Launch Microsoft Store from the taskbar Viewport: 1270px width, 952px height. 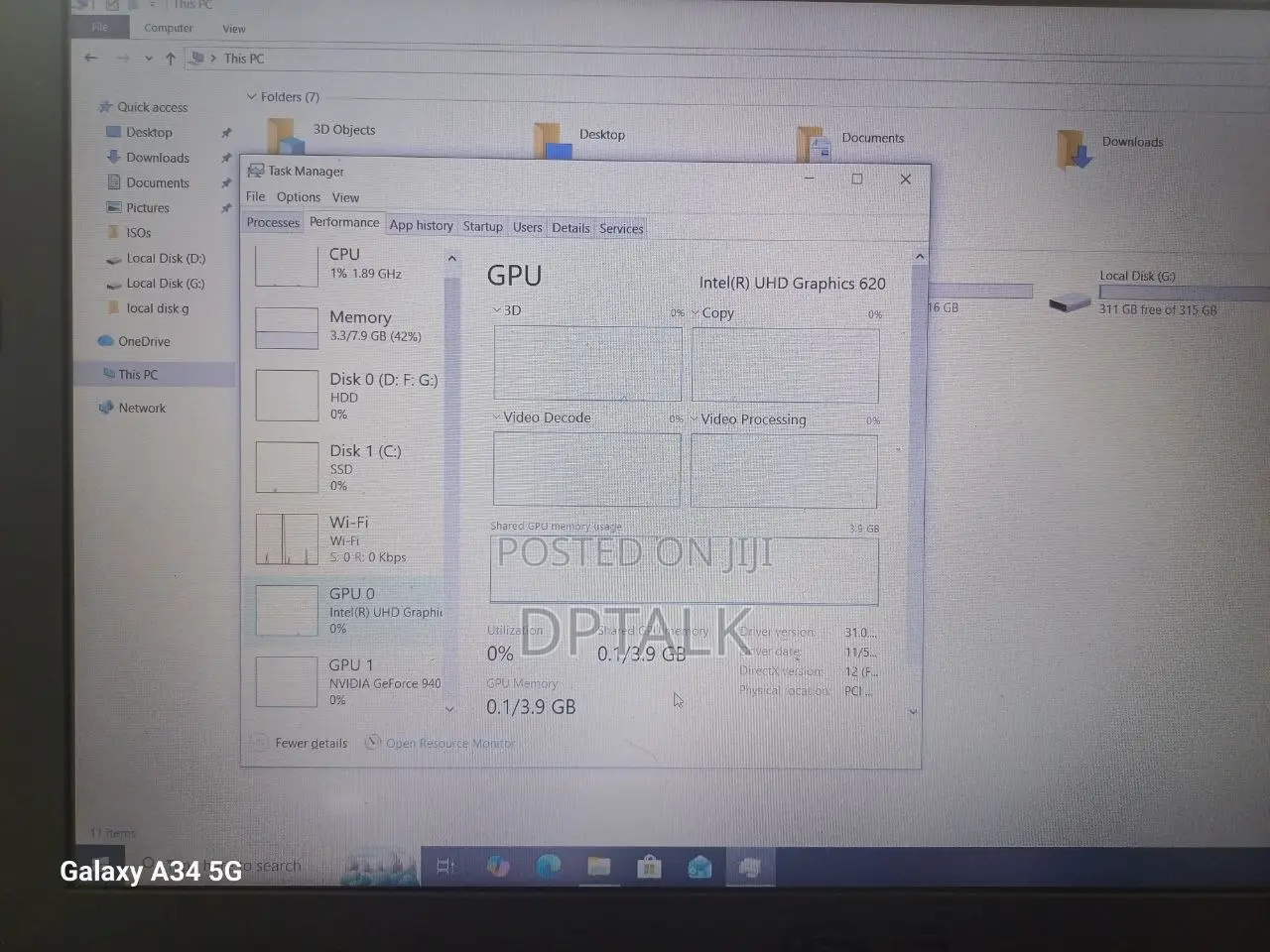tap(649, 868)
